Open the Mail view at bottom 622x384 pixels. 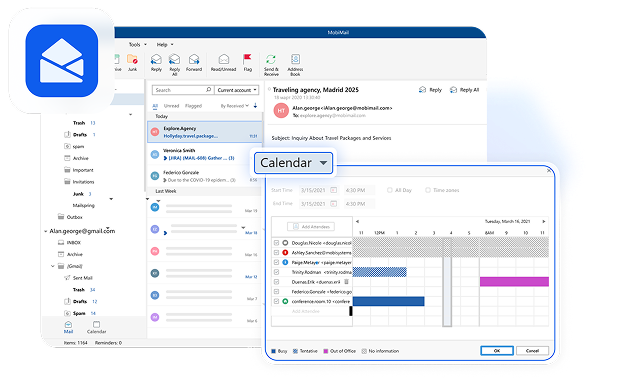click(x=68, y=328)
